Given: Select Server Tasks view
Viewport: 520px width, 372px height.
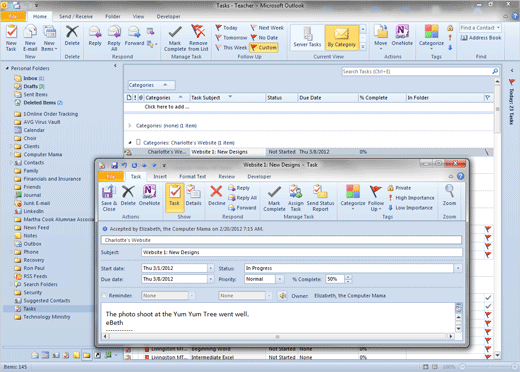Looking at the screenshot, I should 307,37.
